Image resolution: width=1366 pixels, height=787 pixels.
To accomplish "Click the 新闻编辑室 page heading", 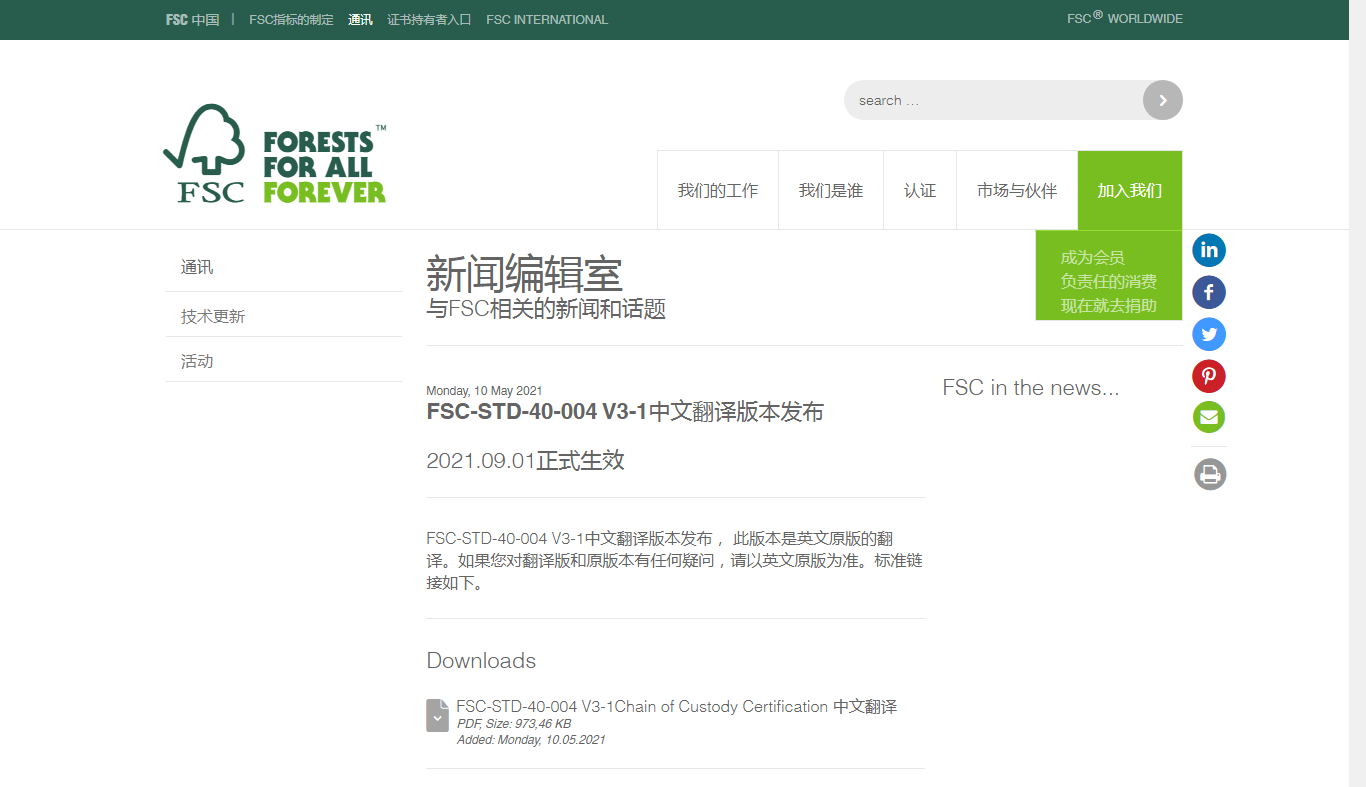I will pyautogui.click(x=524, y=273).
